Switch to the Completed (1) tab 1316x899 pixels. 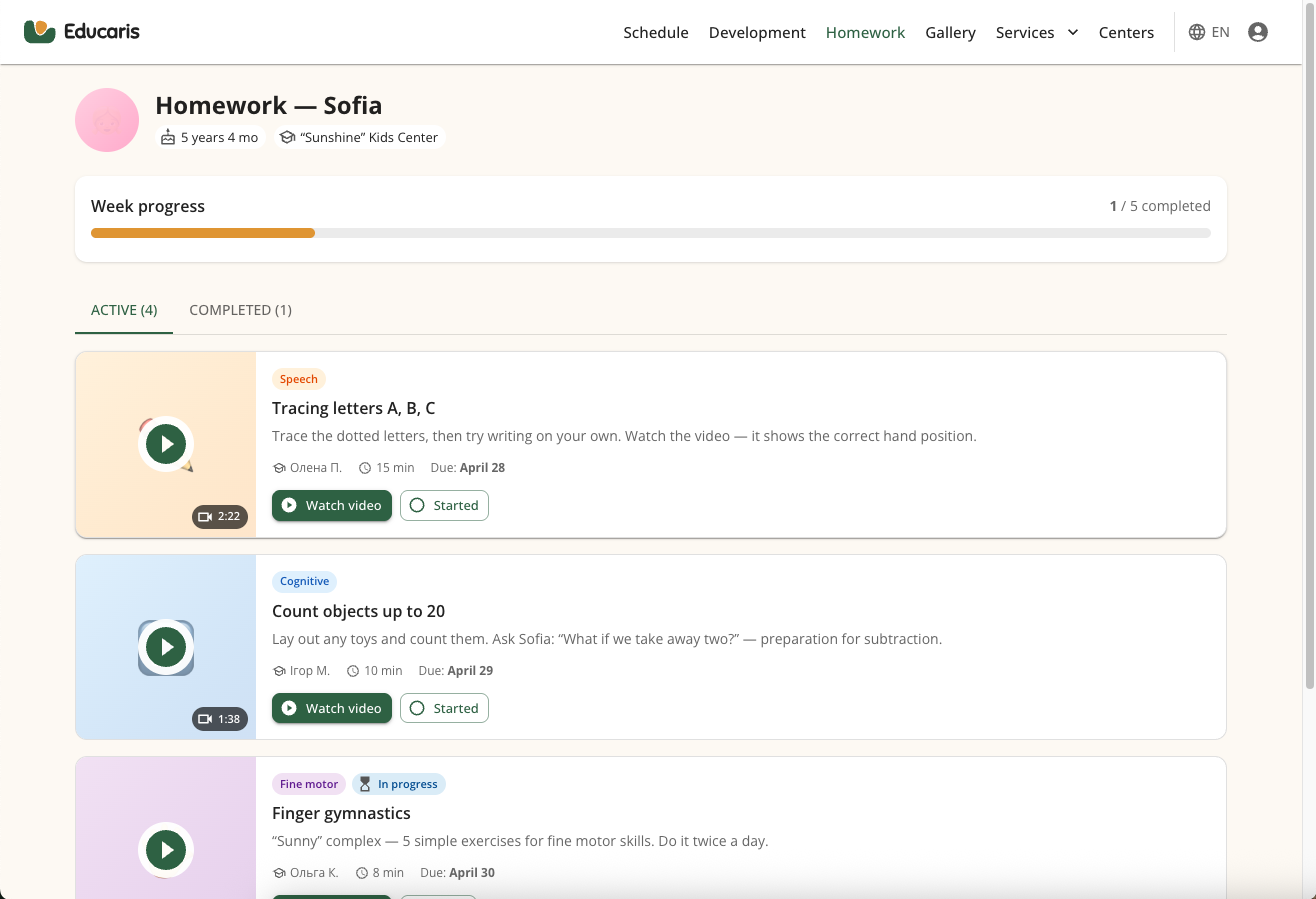[x=240, y=310]
